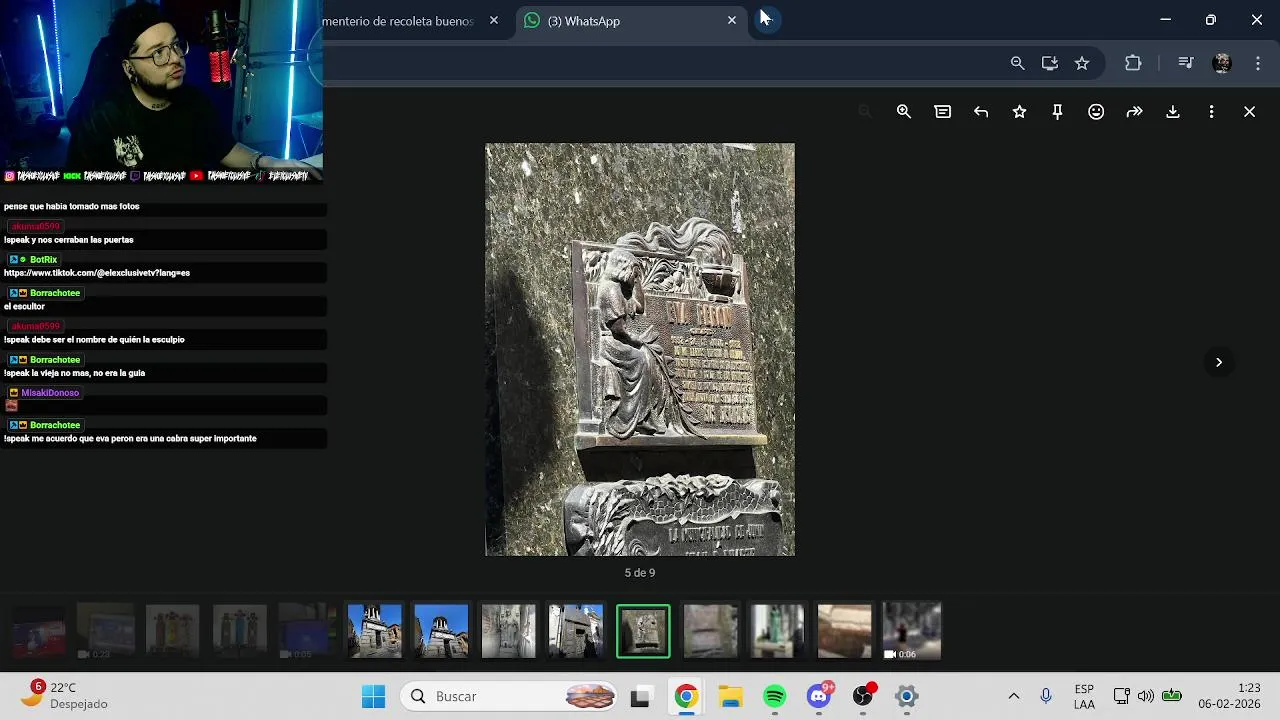The height and width of the screenshot is (720, 1280).
Task: Zoom in on the WhatsApp photo
Action: click(x=904, y=112)
